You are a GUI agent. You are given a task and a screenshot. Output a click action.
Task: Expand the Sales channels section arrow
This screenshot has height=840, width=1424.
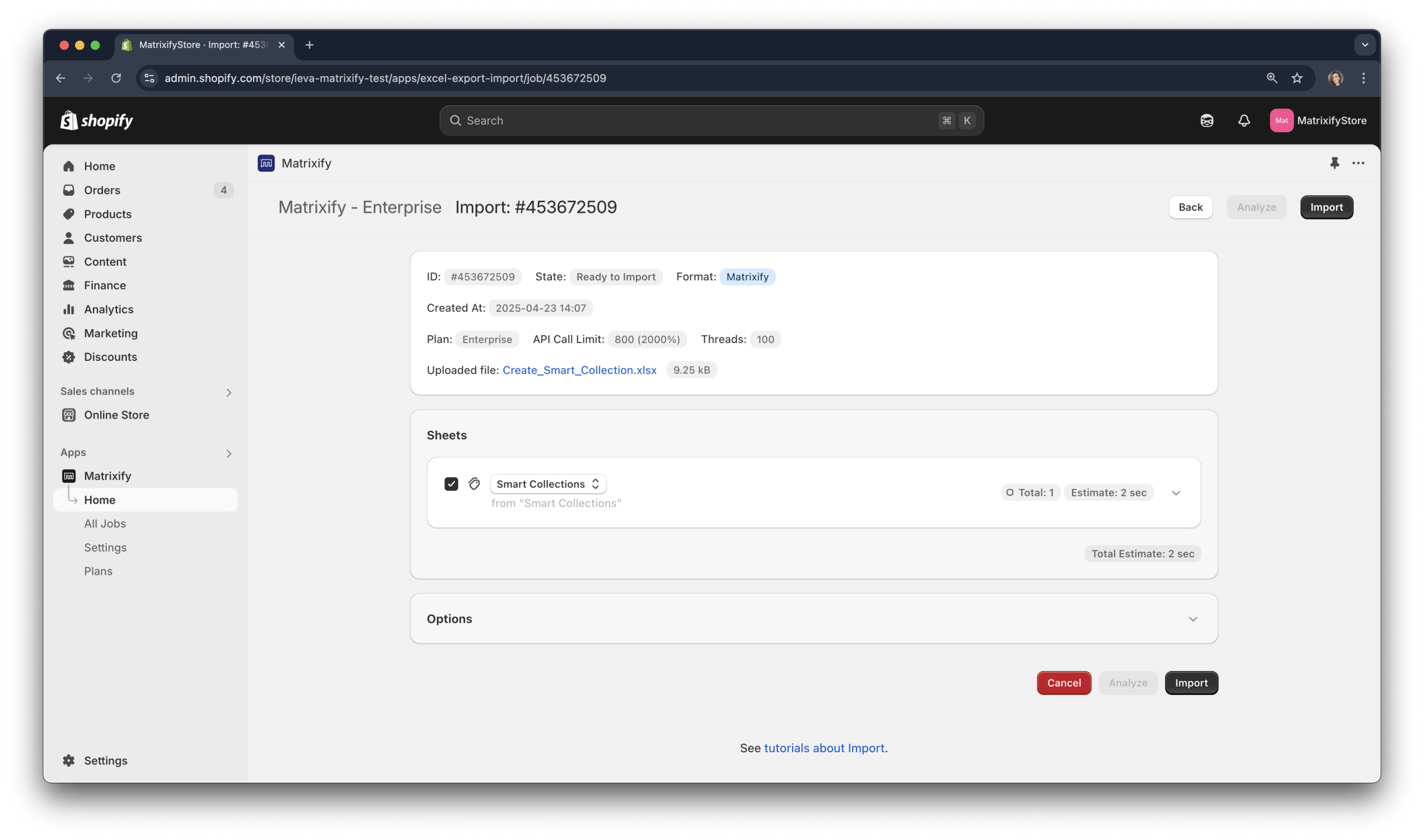[x=229, y=392]
